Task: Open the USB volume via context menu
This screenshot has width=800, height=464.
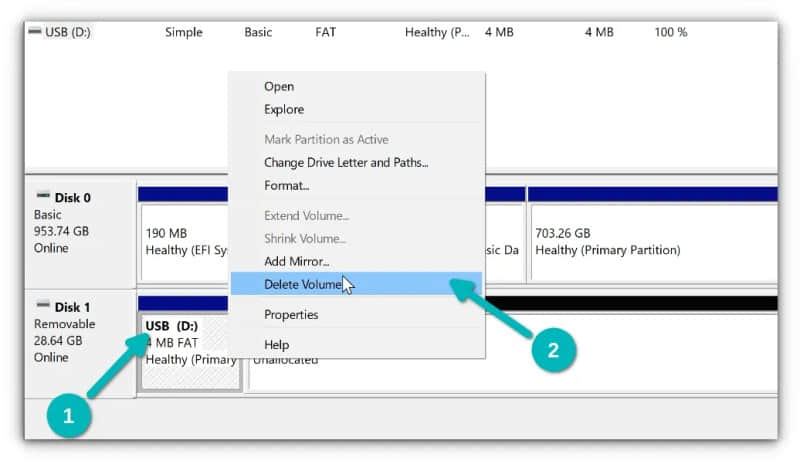Action: (x=279, y=86)
